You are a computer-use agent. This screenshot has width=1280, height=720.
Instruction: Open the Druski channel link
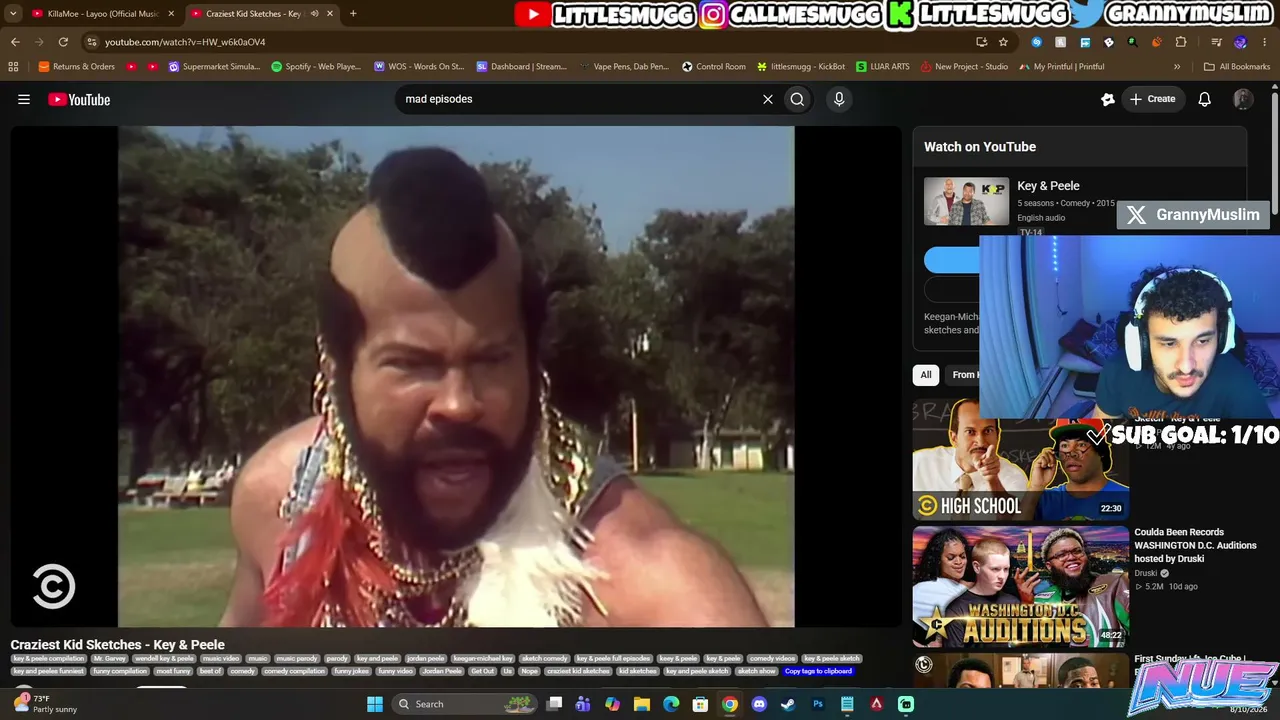[x=1145, y=573]
